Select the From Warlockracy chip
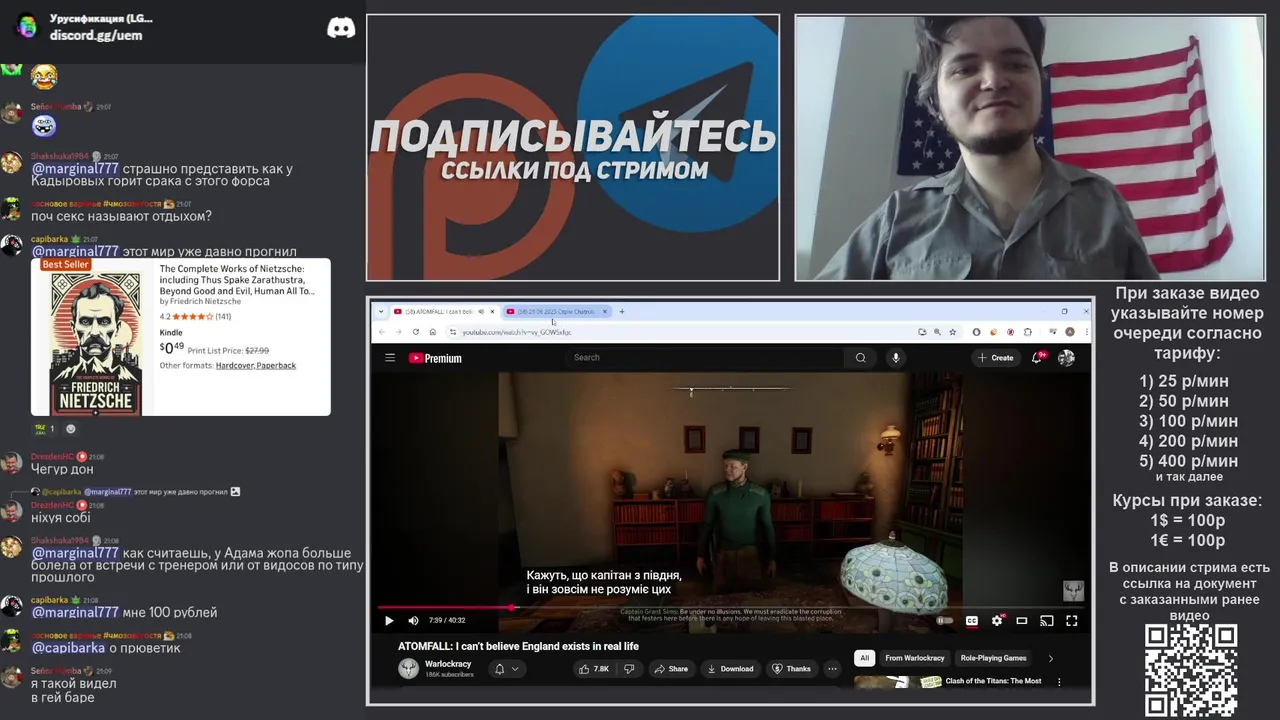The image size is (1280, 720). 915,658
